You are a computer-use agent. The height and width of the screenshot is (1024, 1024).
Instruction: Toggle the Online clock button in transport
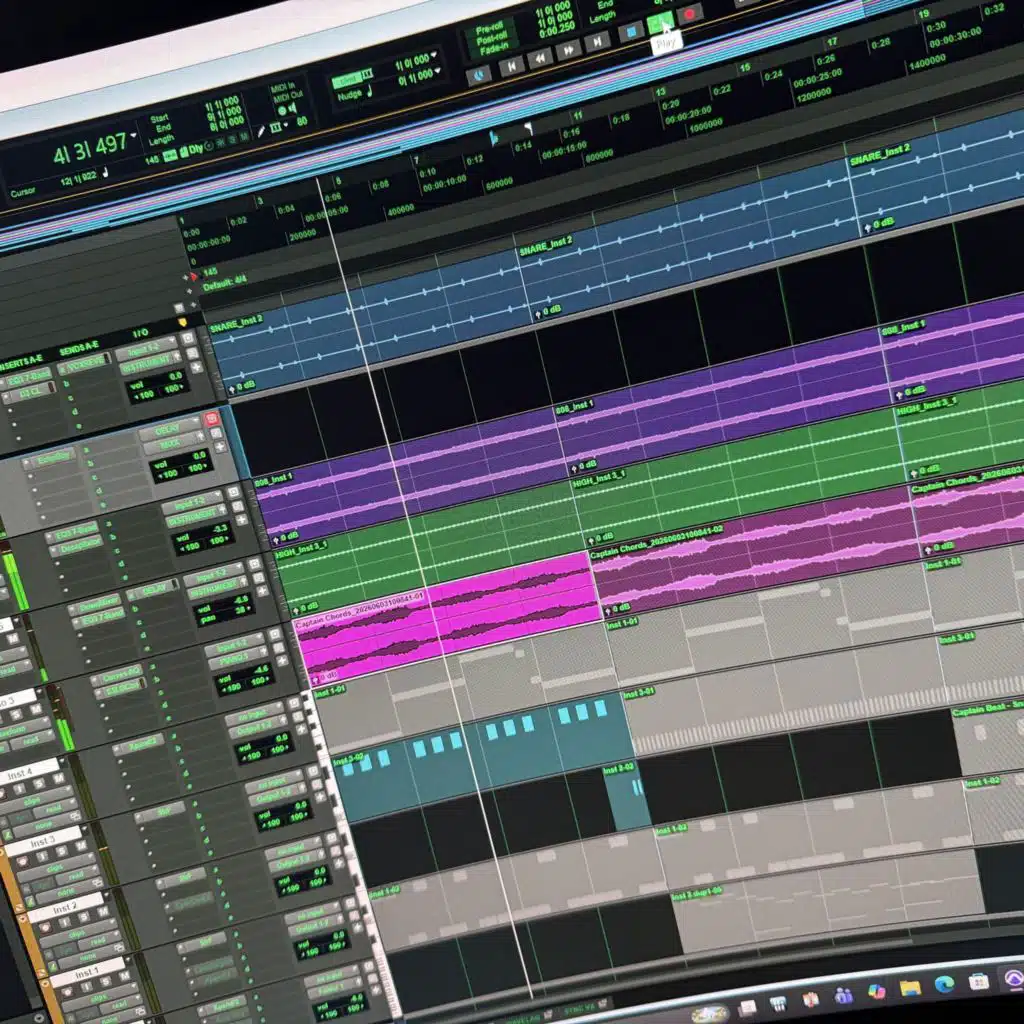tap(479, 75)
